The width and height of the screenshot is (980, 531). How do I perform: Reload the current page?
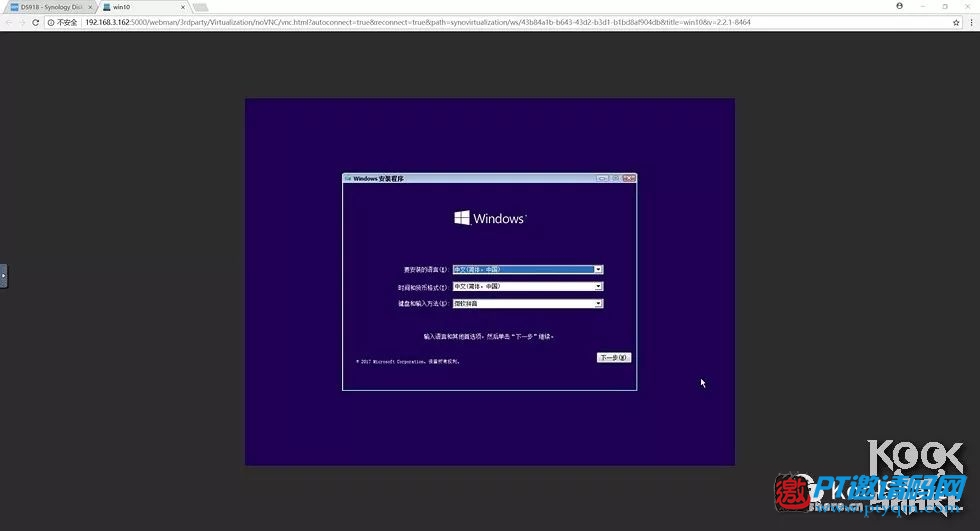pyautogui.click(x=36, y=22)
